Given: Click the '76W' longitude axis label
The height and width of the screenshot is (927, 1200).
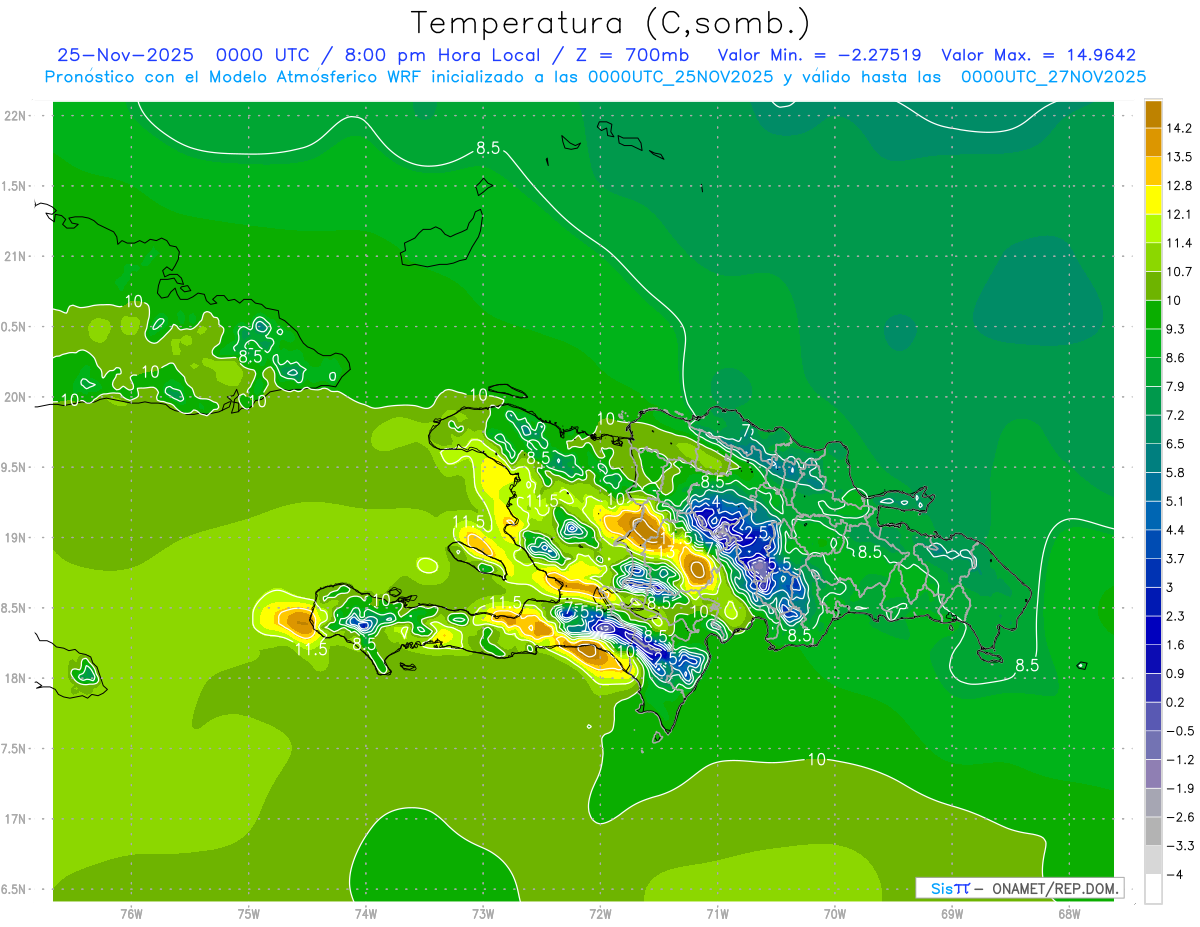Looking at the screenshot, I should (131, 915).
